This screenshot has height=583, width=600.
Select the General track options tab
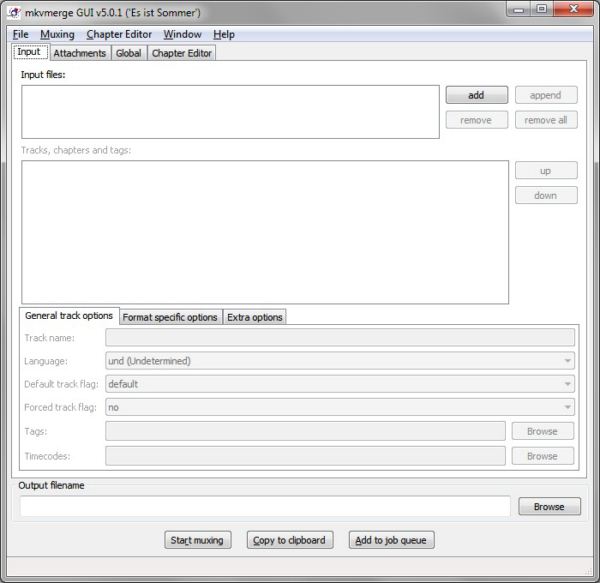click(x=69, y=316)
